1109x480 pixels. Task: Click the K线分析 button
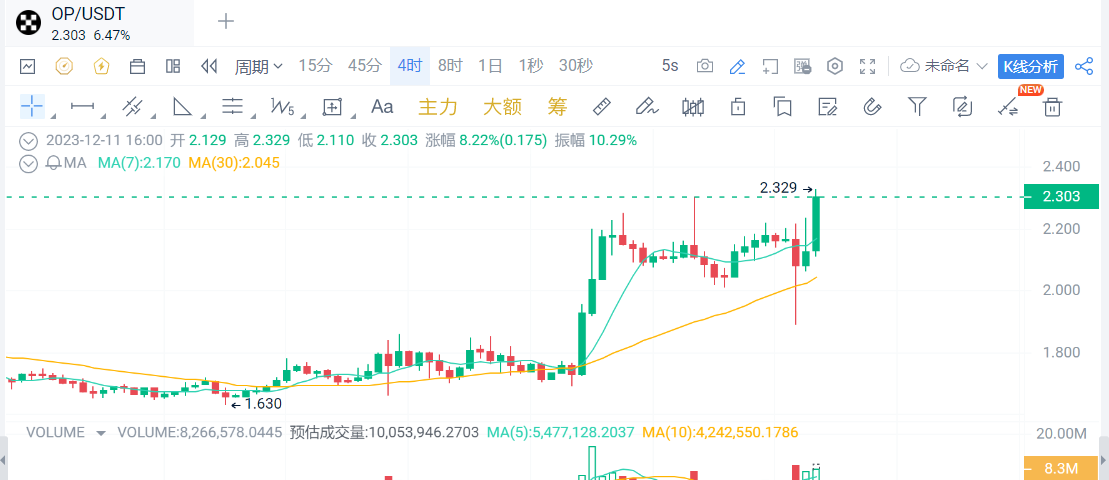pyautogui.click(x=1030, y=66)
